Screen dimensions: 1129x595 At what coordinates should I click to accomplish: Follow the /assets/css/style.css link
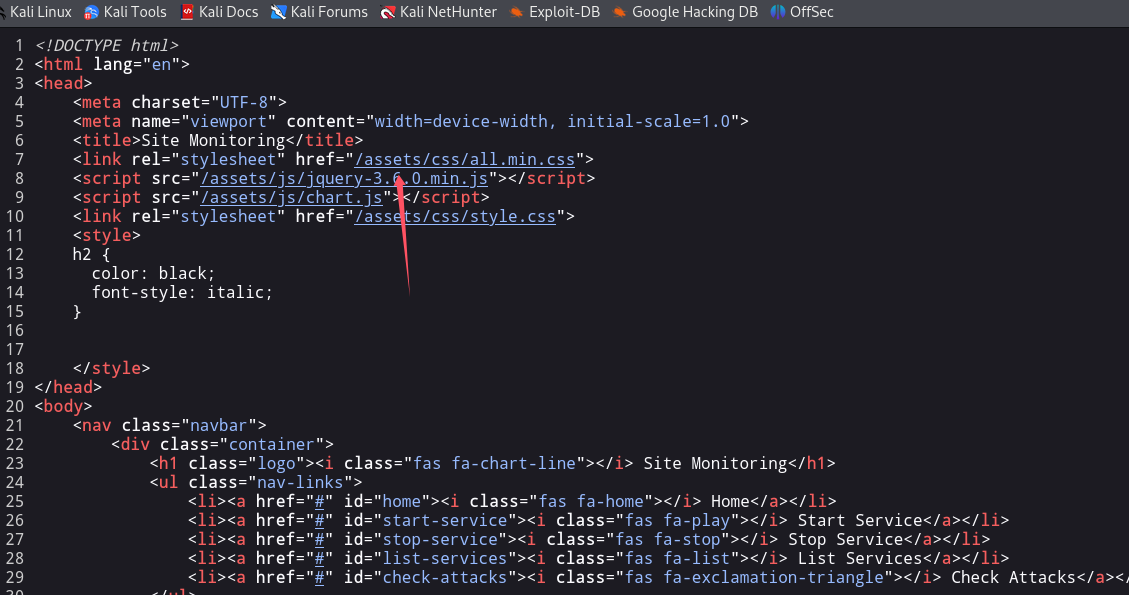coord(455,216)
